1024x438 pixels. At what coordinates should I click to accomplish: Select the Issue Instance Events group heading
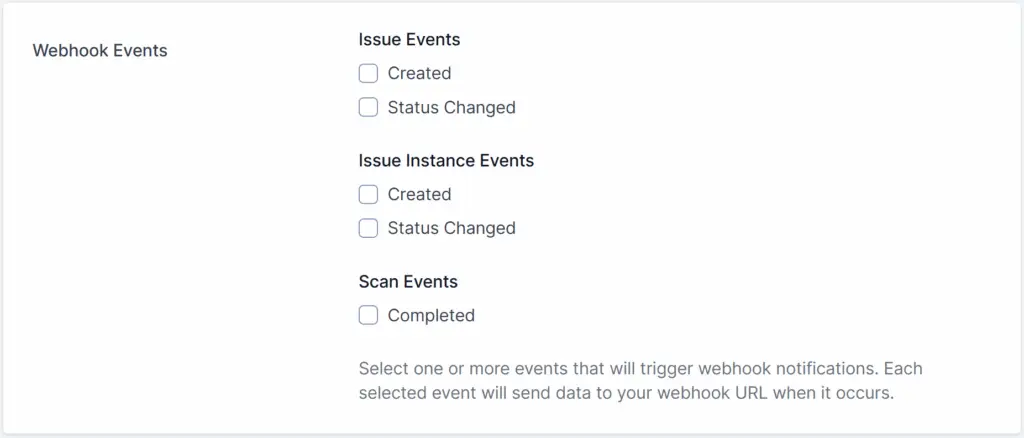(x=446, y=160)
